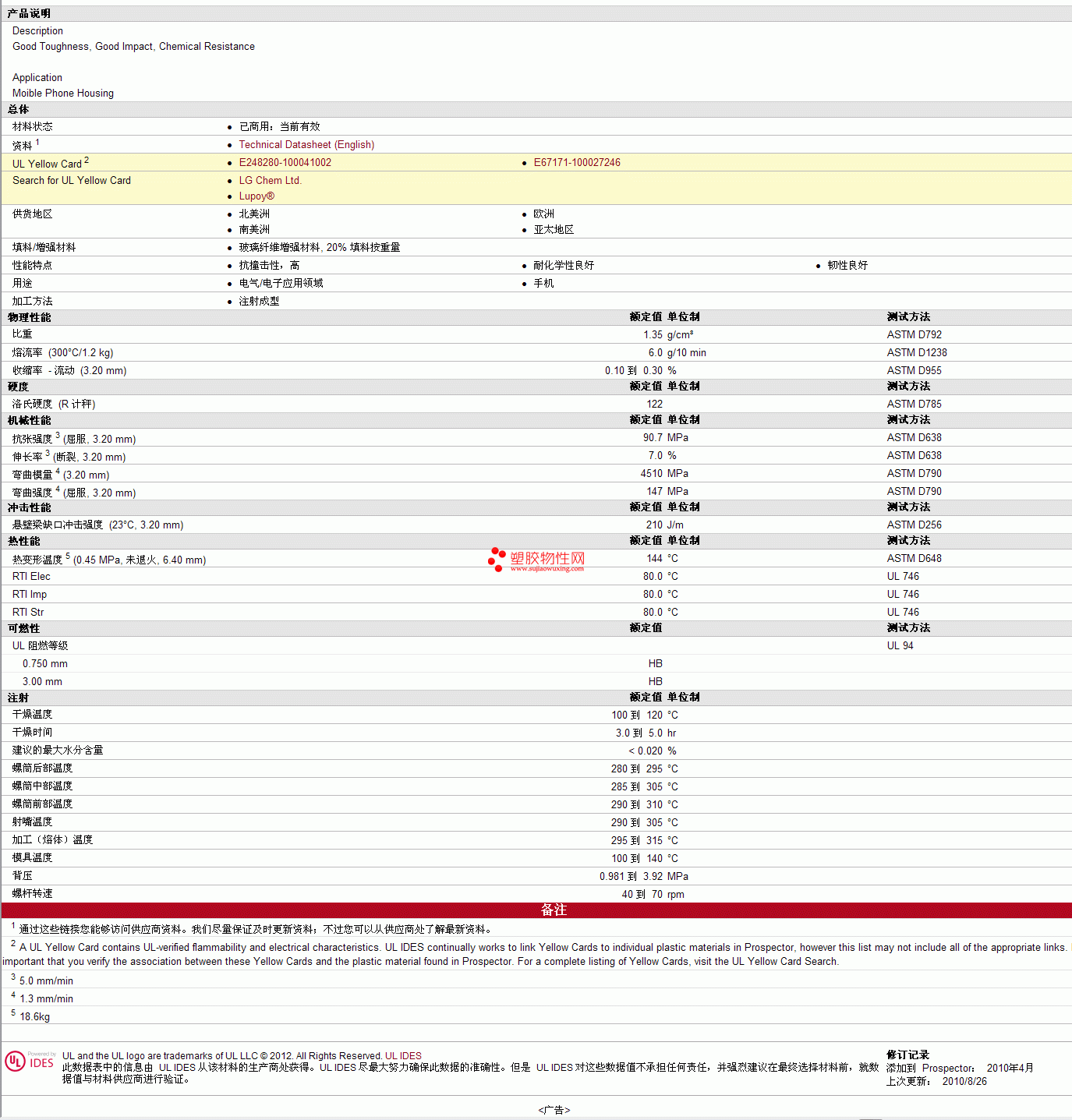Click the 'RTI Imp' row label
1072x1120 pixels.
pos(30,595)
